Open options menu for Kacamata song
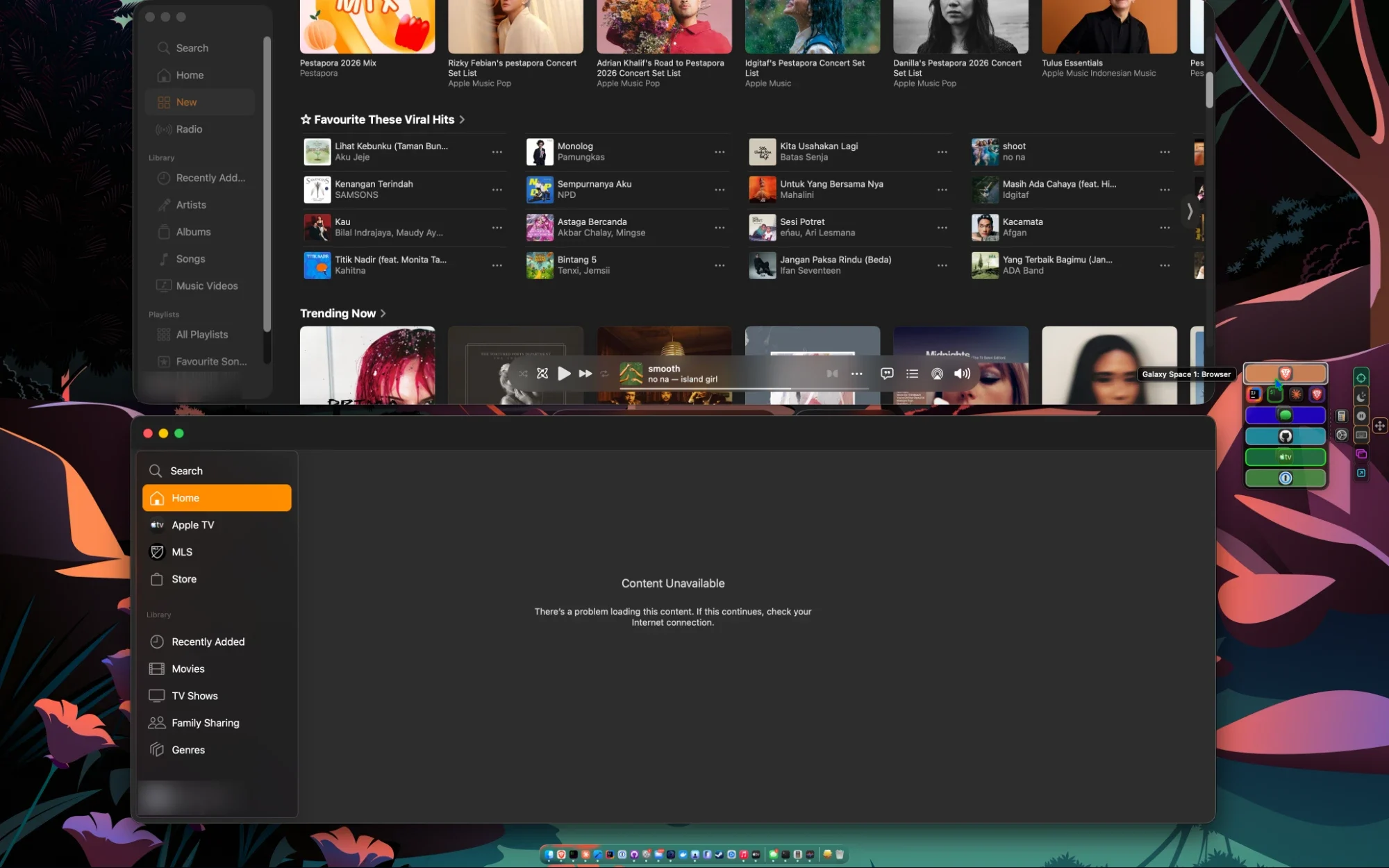Screen dimensions: 1389x868 click(x=1165, y=228)
